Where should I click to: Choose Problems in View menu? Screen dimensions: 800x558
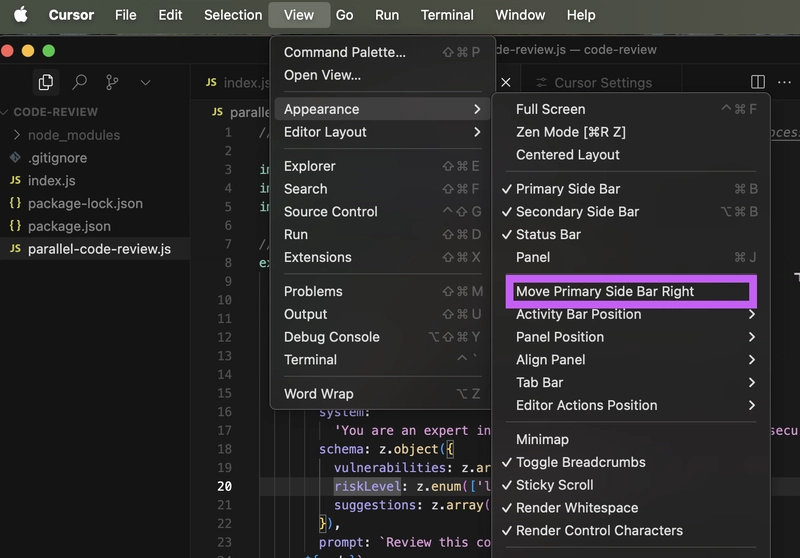(x=382, y=291)
